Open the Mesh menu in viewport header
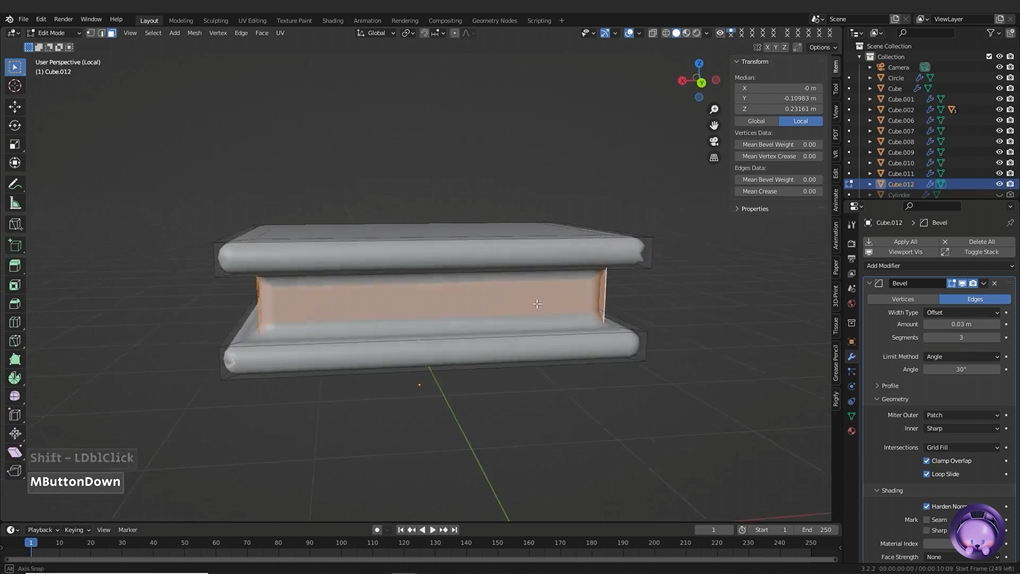 click(x=195, y=33)
